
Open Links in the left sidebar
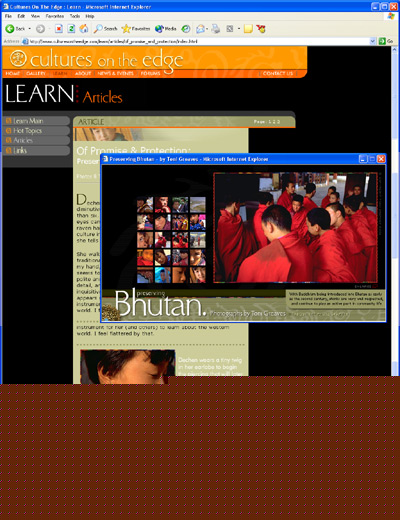(36, 150)
